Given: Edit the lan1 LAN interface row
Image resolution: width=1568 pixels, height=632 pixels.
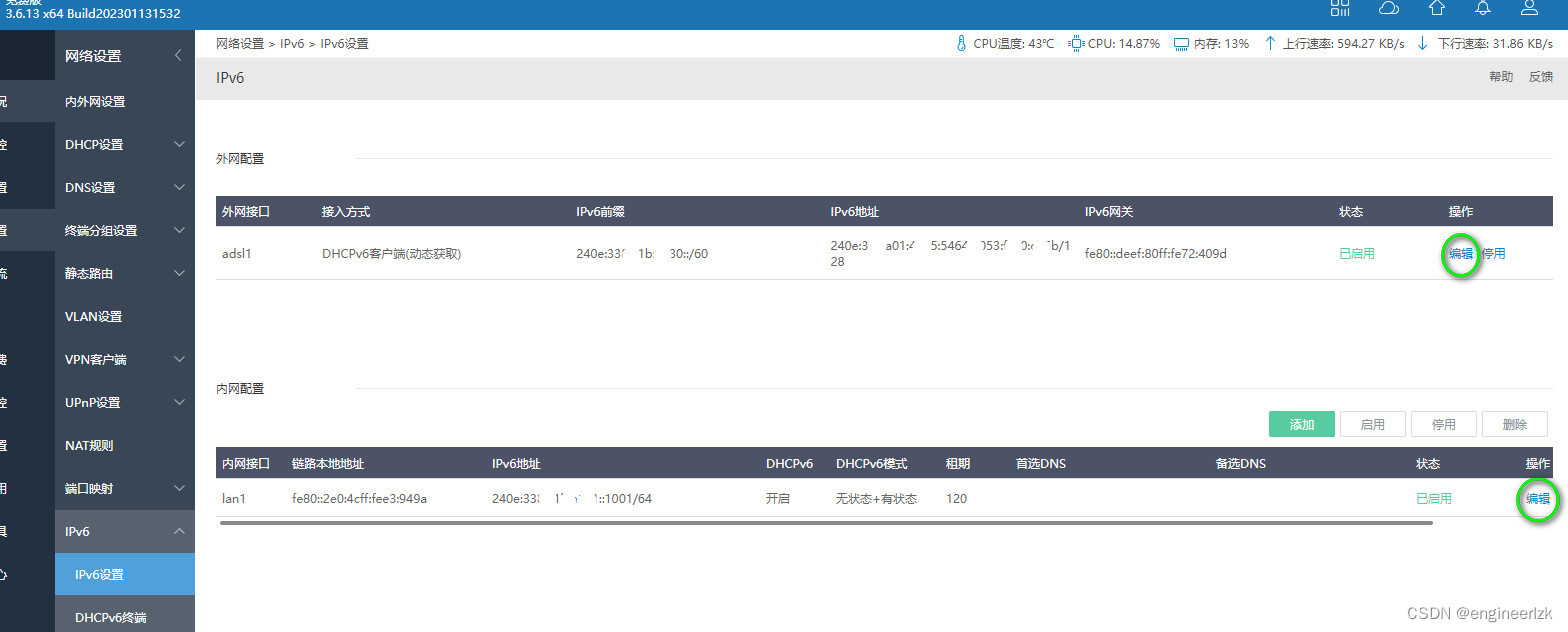Looking at the screenshot, I should click(1538, 498).
